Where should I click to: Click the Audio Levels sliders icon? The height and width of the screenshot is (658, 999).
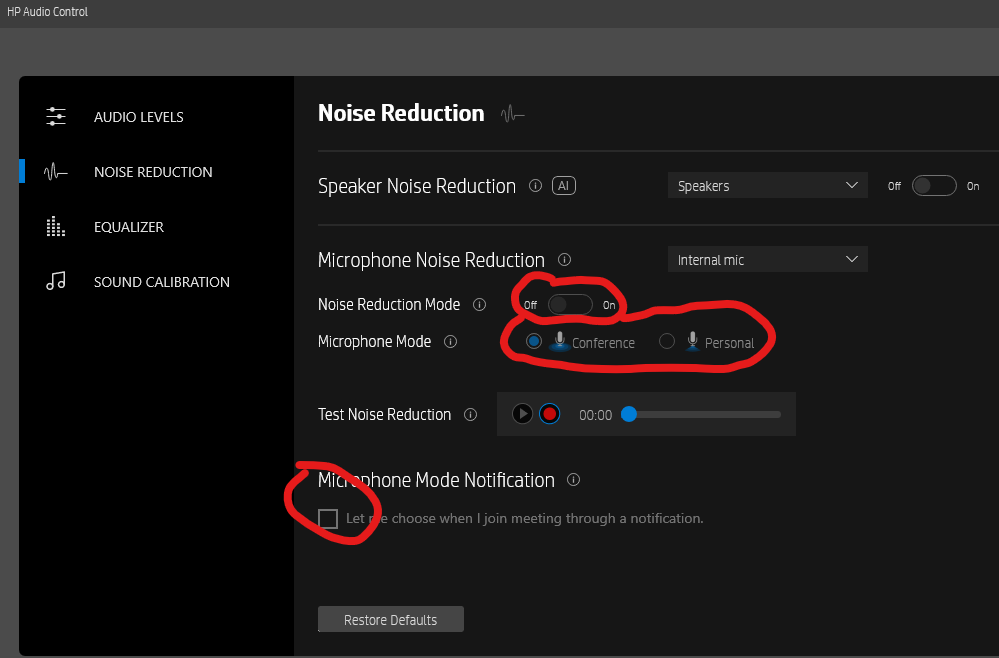tap(56, 117)
